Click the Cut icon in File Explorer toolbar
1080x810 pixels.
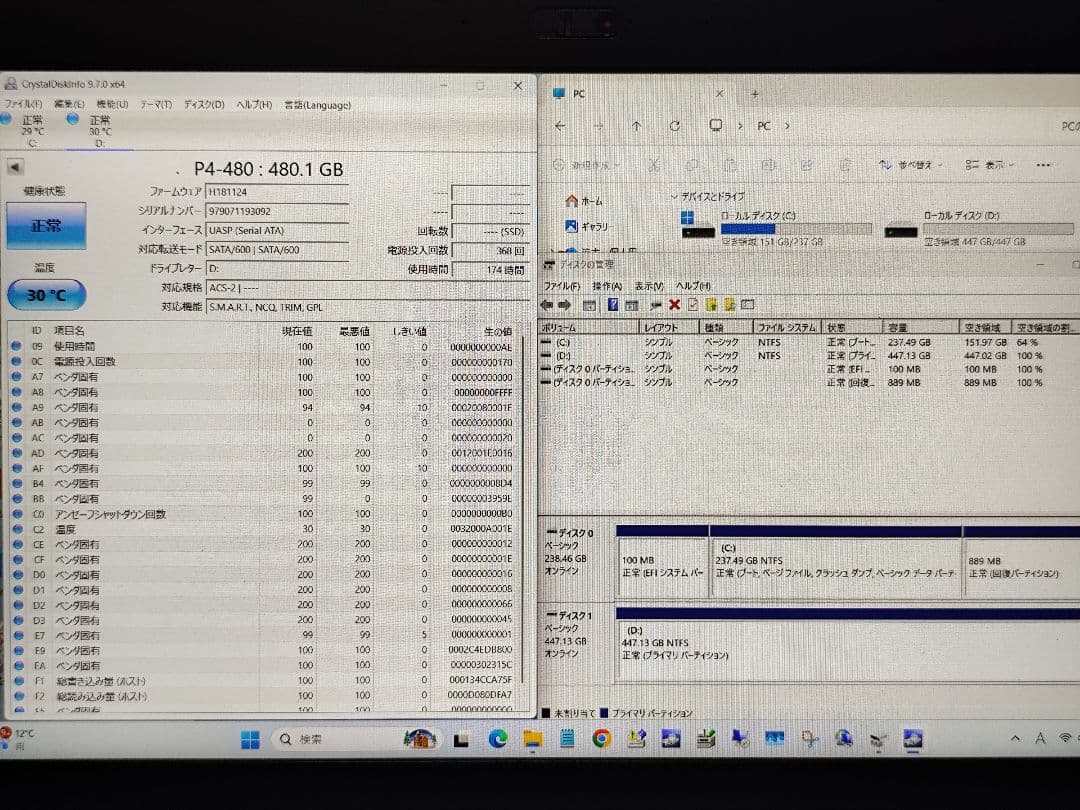click(656, 165)
